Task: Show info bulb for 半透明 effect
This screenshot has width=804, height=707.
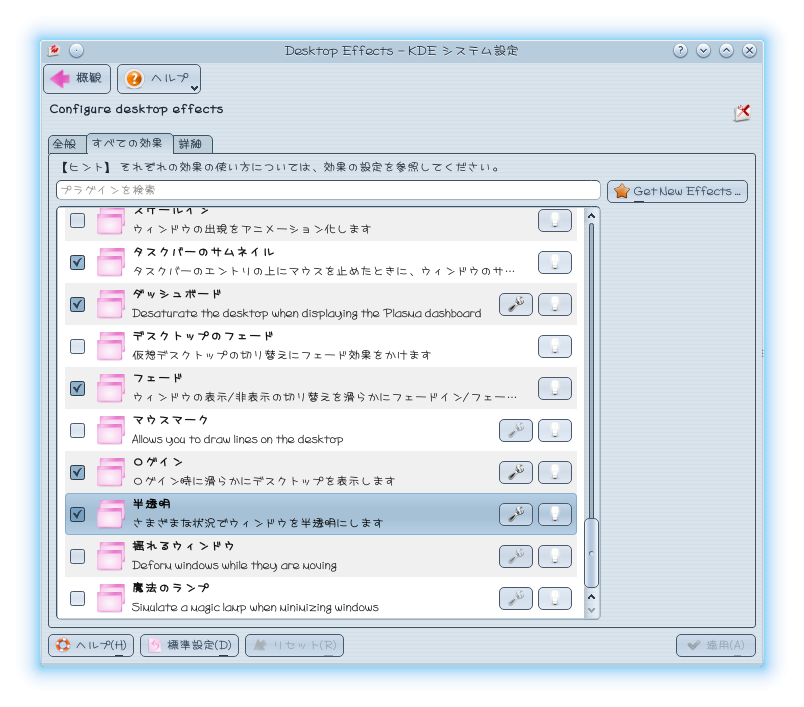Action: click(555, 514)
